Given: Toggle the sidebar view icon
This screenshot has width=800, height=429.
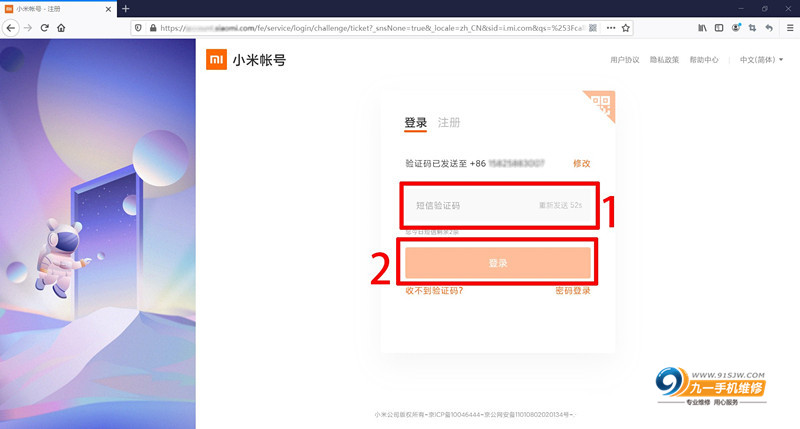Looking at the screenshot, I should click(719, 28).
